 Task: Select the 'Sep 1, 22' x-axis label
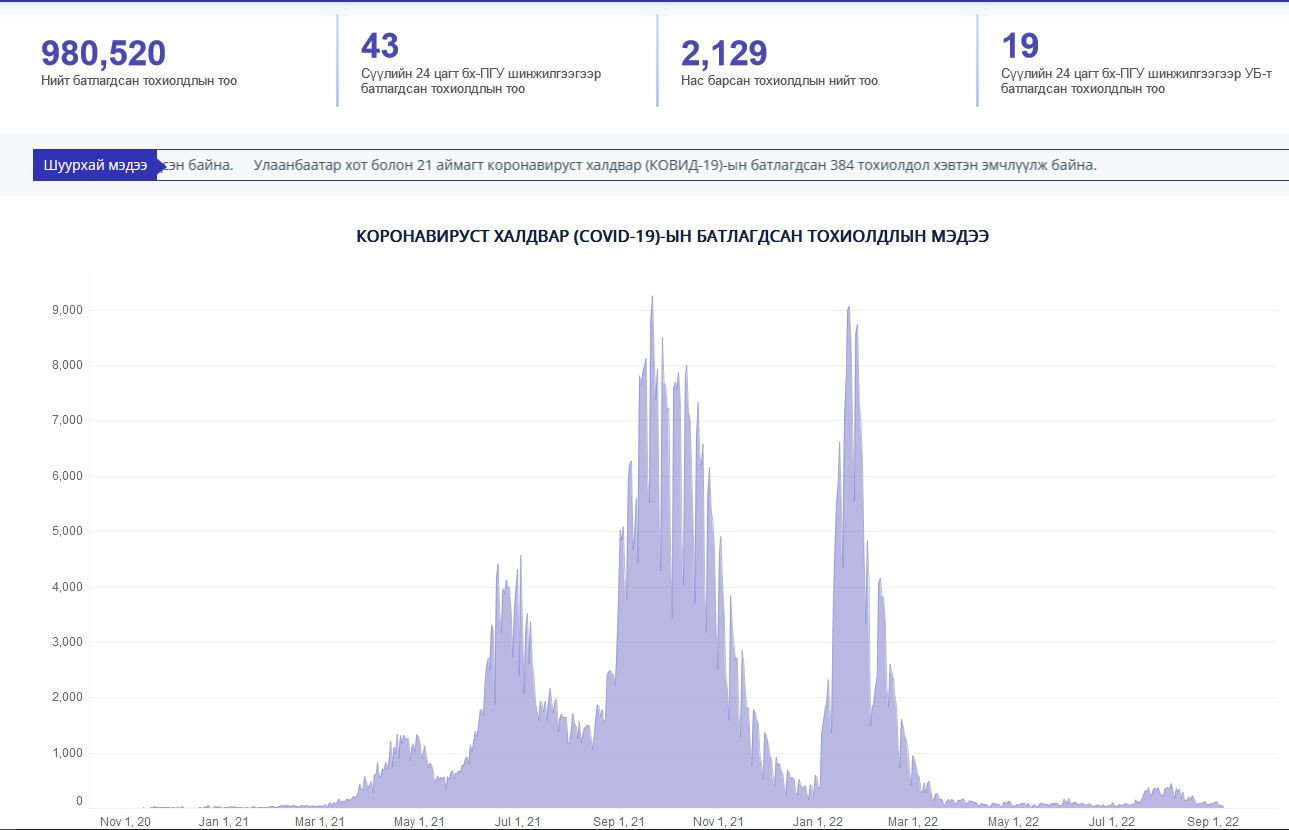pyautogui.click(x=1212, y=822)
